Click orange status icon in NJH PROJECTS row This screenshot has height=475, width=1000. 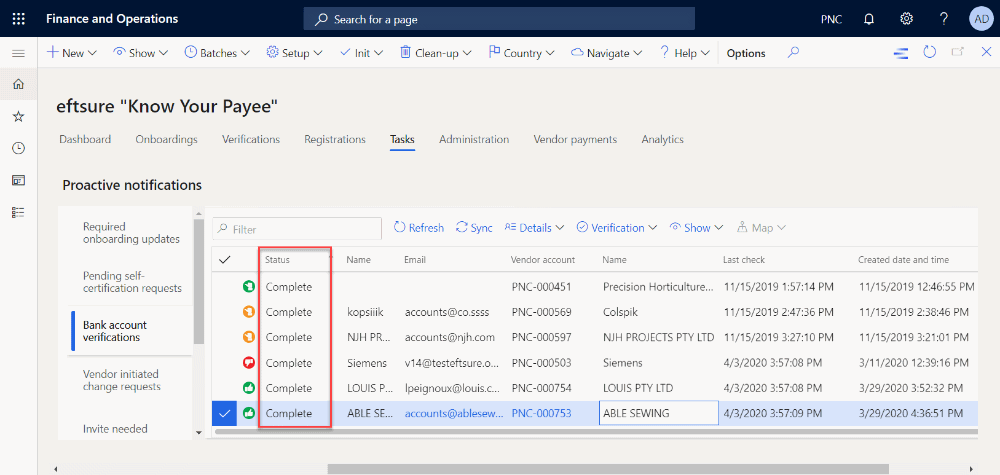[249, 337]
